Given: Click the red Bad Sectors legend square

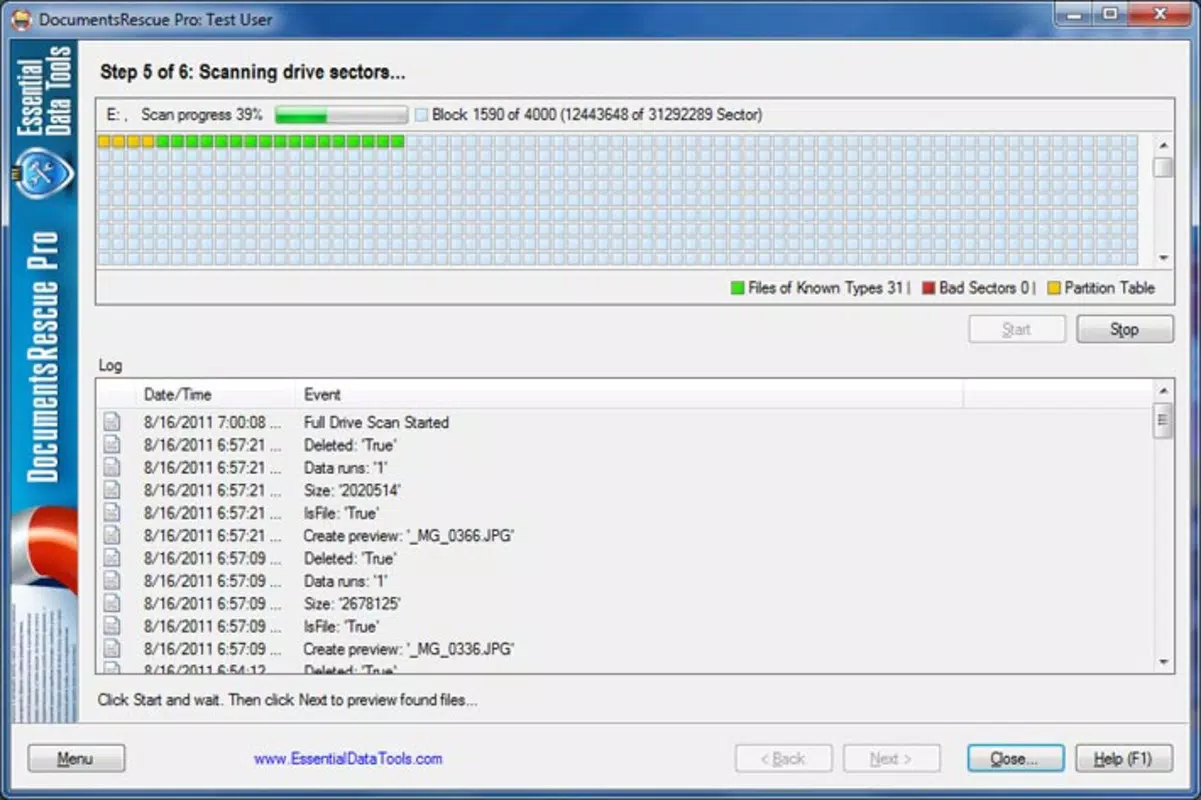Looking at the screenshot, I should tap(928, 288).
